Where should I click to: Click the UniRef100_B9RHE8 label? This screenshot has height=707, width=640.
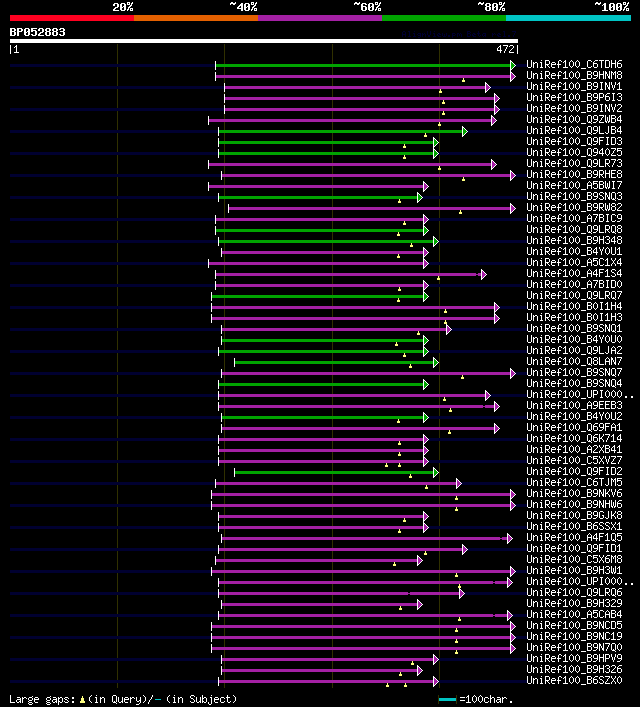tap(574, 174)
